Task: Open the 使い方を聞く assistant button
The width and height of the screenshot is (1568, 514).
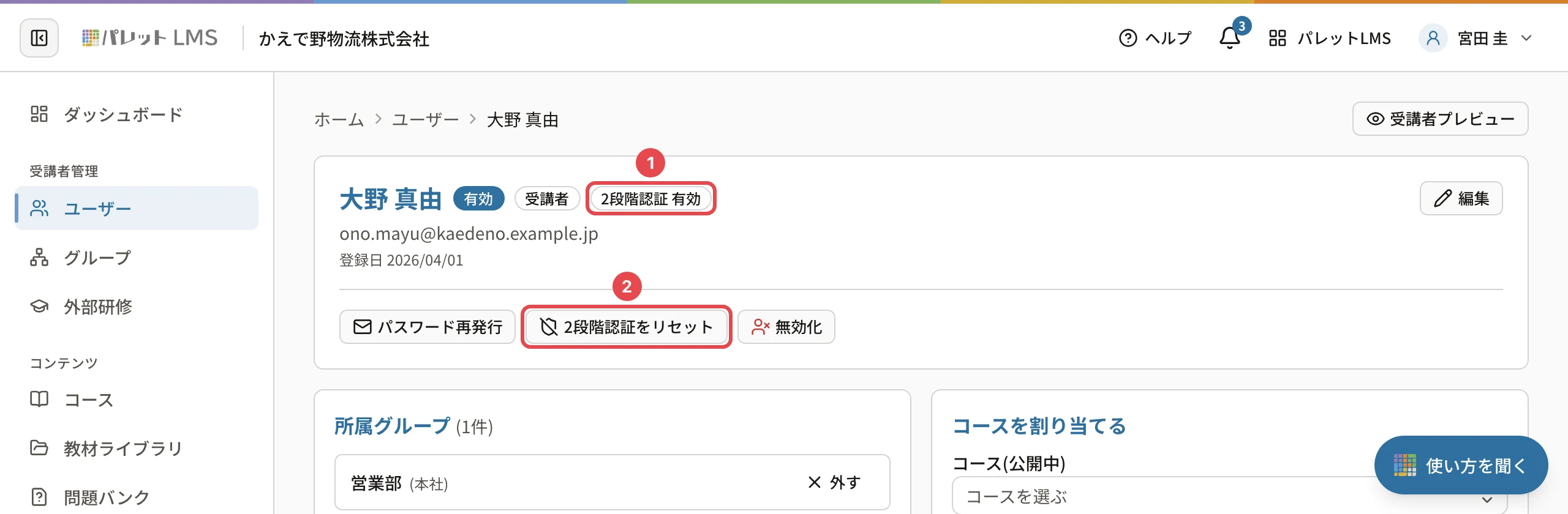Action: click(x=1461, y=465)
